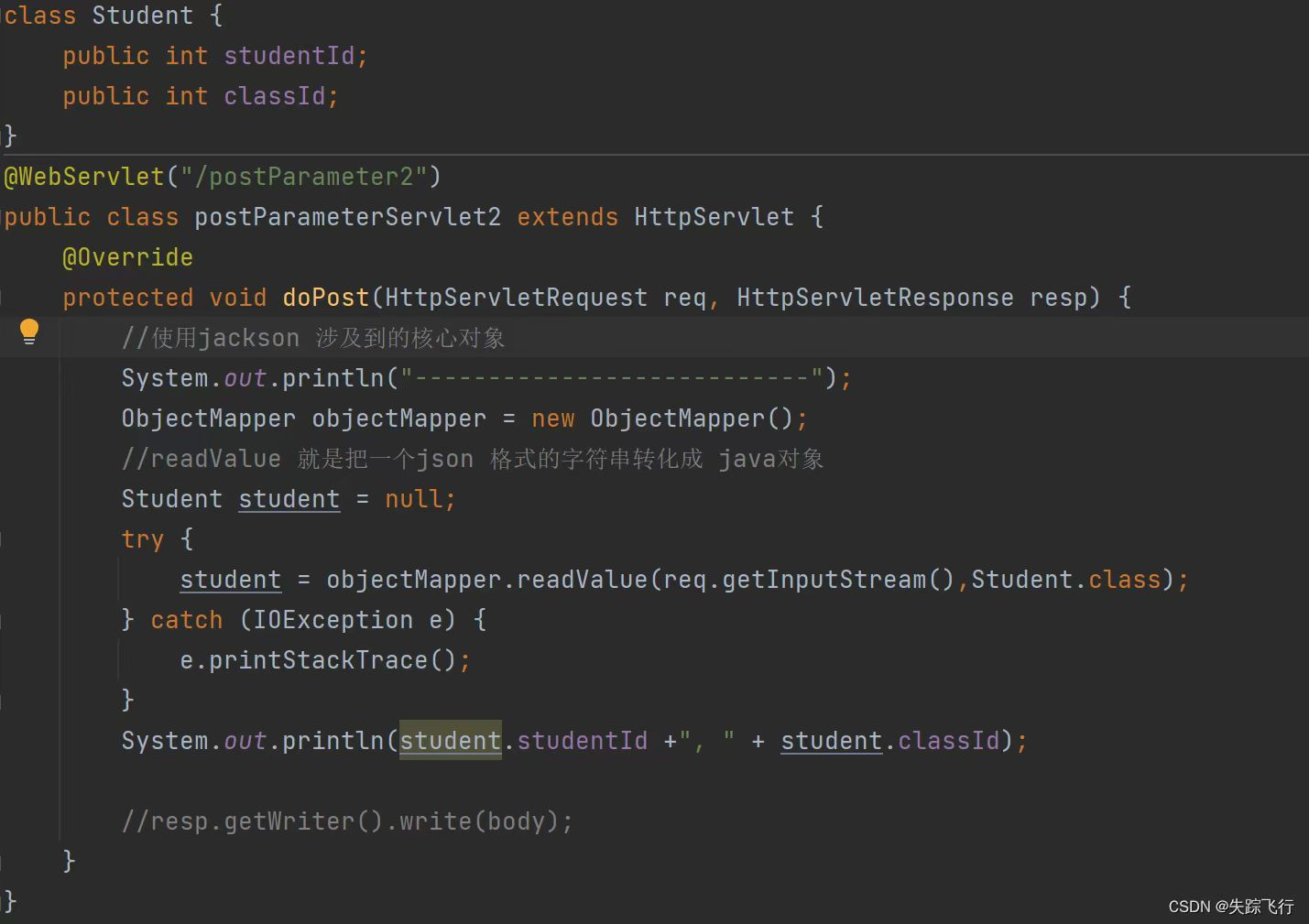Click the IOException type in the catch clause

333,620
